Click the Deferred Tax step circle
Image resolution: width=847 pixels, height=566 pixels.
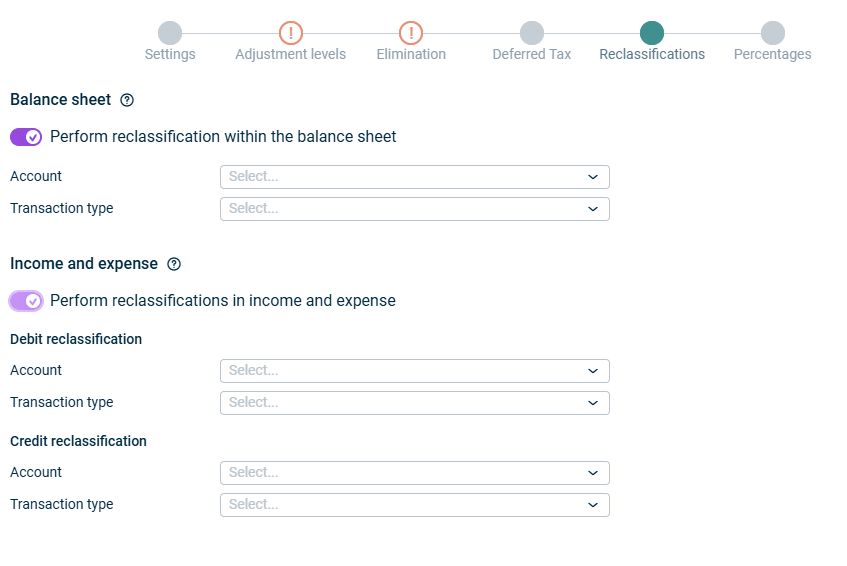(x=532, y=33)
